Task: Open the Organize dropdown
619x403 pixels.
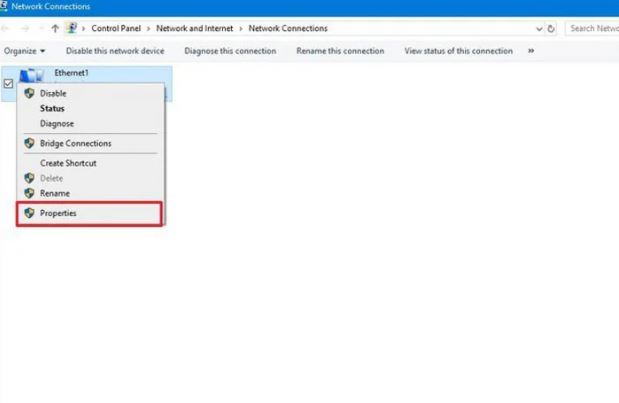Action: (24, 51)
